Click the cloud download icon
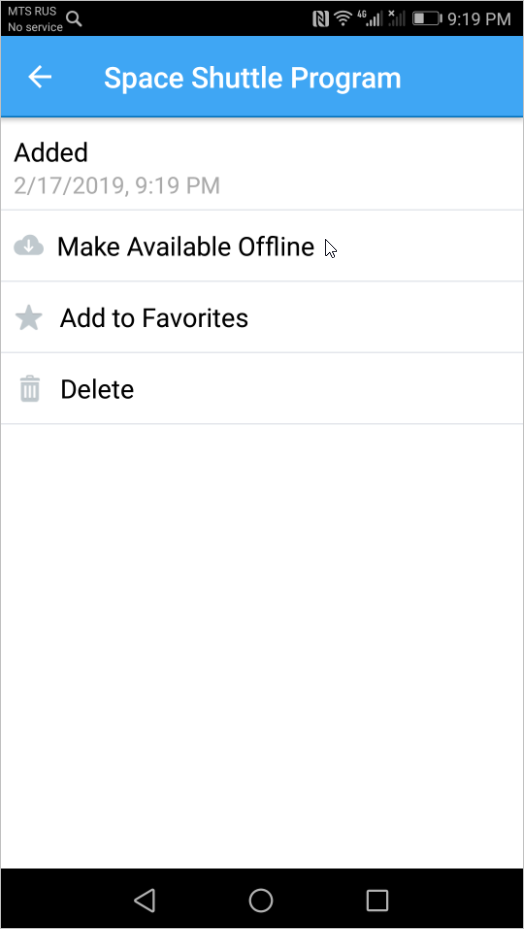Image resolution: width=524 pixels, height=929 pixels. [x=28, y=245]
